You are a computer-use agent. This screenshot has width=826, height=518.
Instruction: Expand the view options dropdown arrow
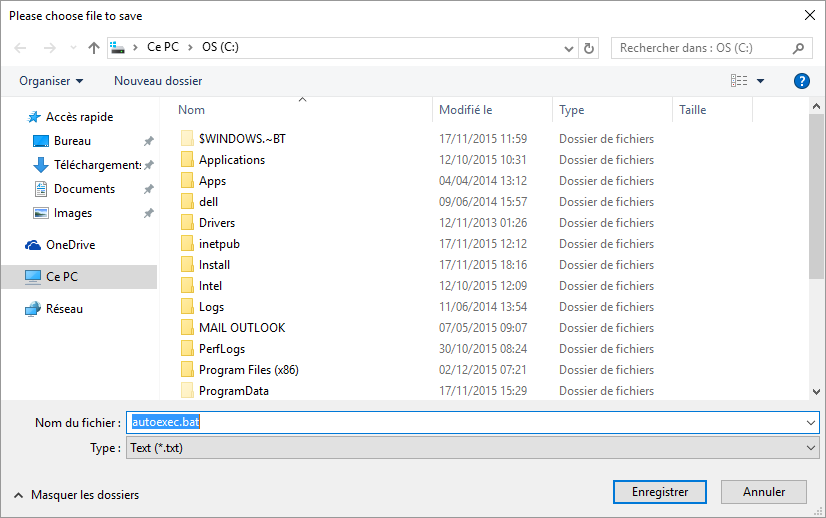click(x=761, y=81)
